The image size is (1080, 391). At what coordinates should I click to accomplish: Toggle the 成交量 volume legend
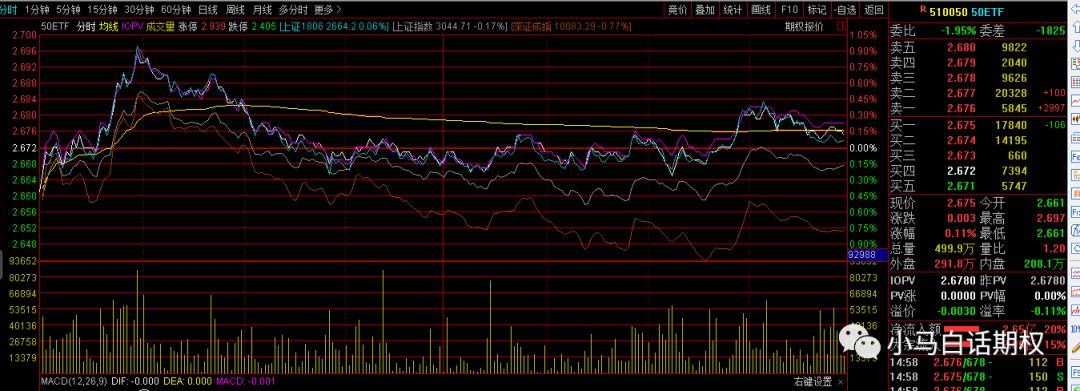pyautogui.click(x=159, y=26)
